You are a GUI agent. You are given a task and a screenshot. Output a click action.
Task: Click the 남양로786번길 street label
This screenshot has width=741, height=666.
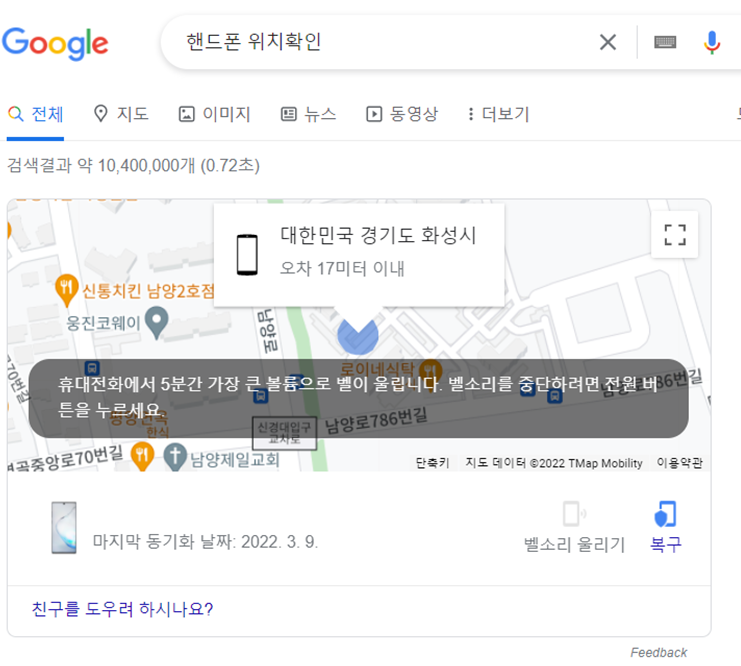pos(376,419)
